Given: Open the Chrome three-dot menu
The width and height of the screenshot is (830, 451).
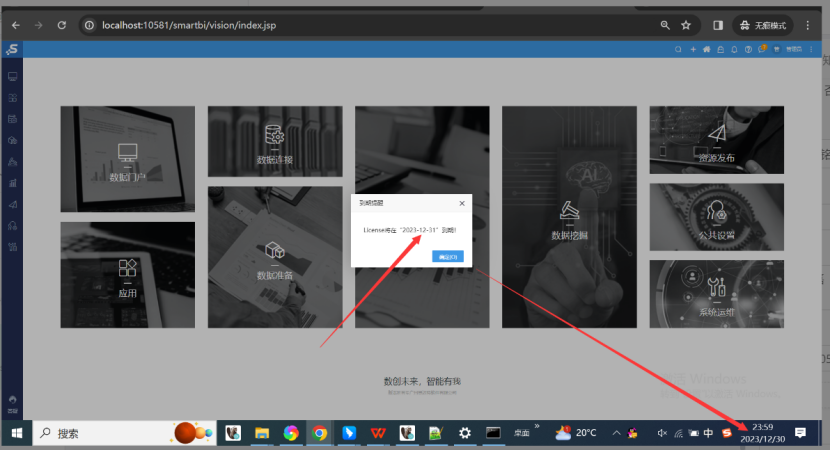Looking at the screenshot, I should (808, 25).
